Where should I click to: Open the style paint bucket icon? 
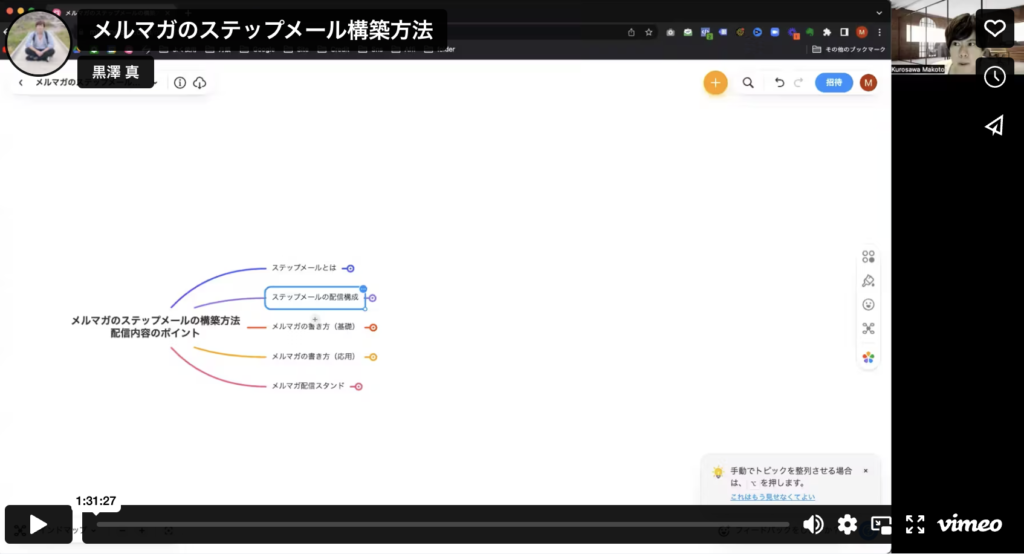[x=869, y=281]
